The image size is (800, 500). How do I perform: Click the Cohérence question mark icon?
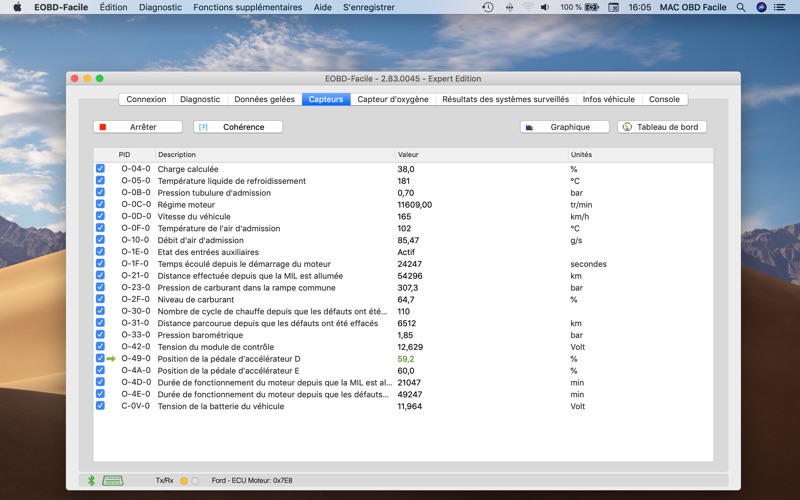click(x=203, y=127)
